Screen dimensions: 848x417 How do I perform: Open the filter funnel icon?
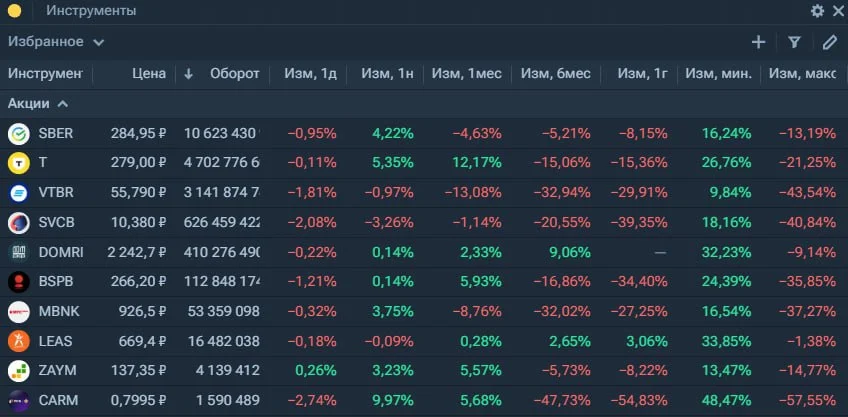[794, 42]
